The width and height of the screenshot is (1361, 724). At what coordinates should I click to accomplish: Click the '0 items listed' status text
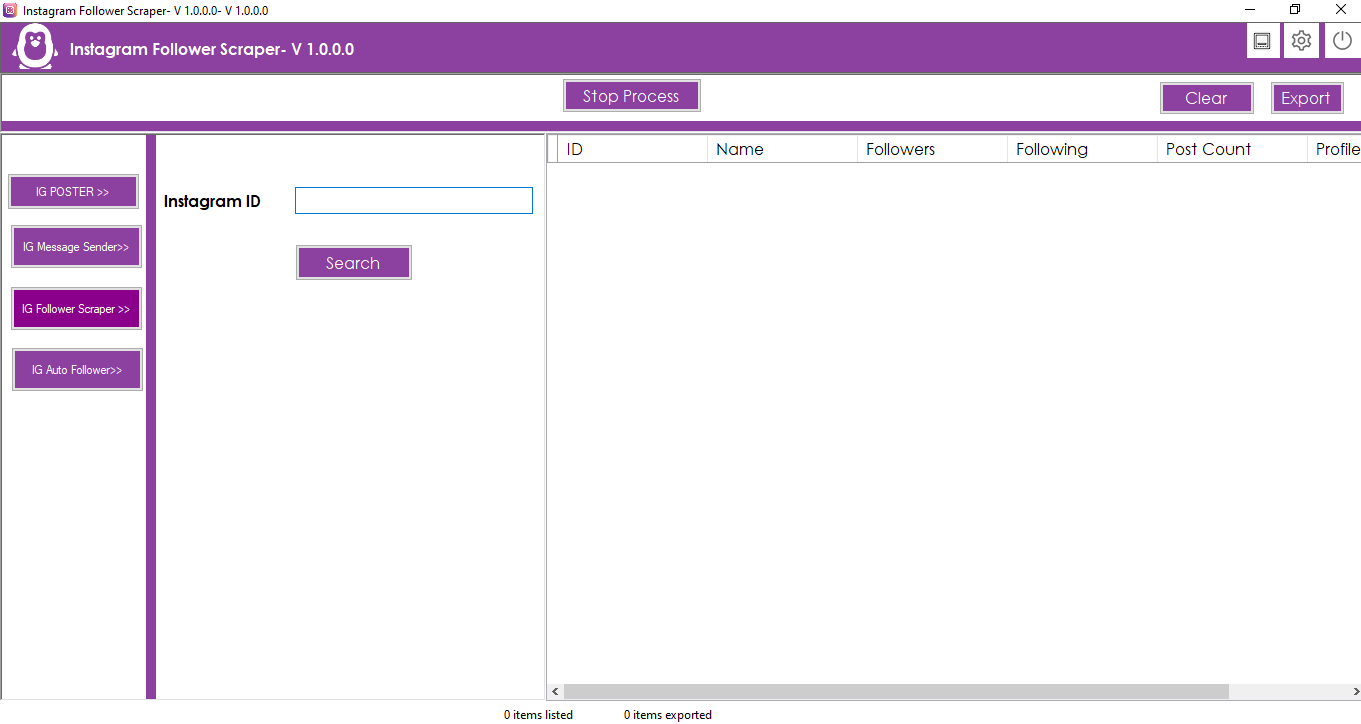tap(538, 715)
